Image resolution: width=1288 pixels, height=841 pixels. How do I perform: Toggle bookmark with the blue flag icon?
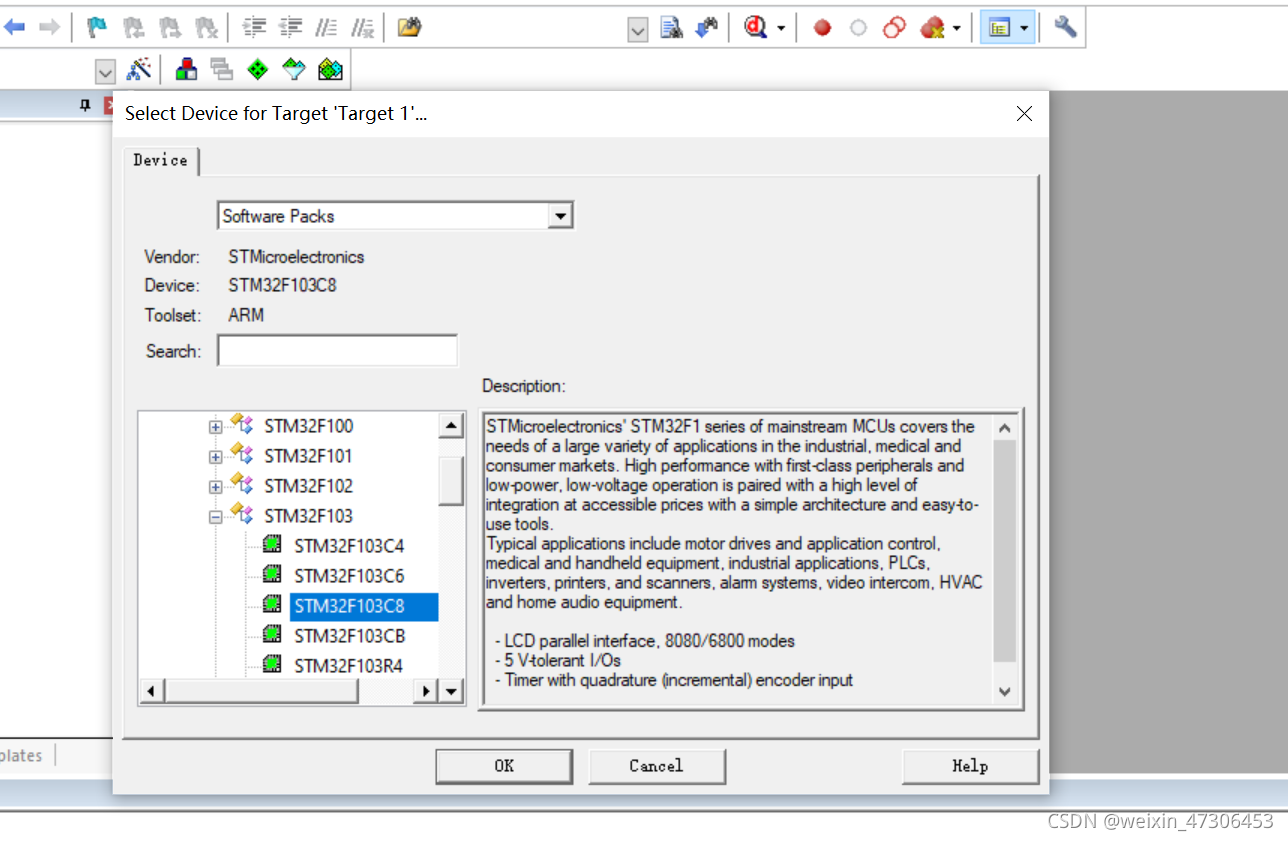(x=97, y=28)
